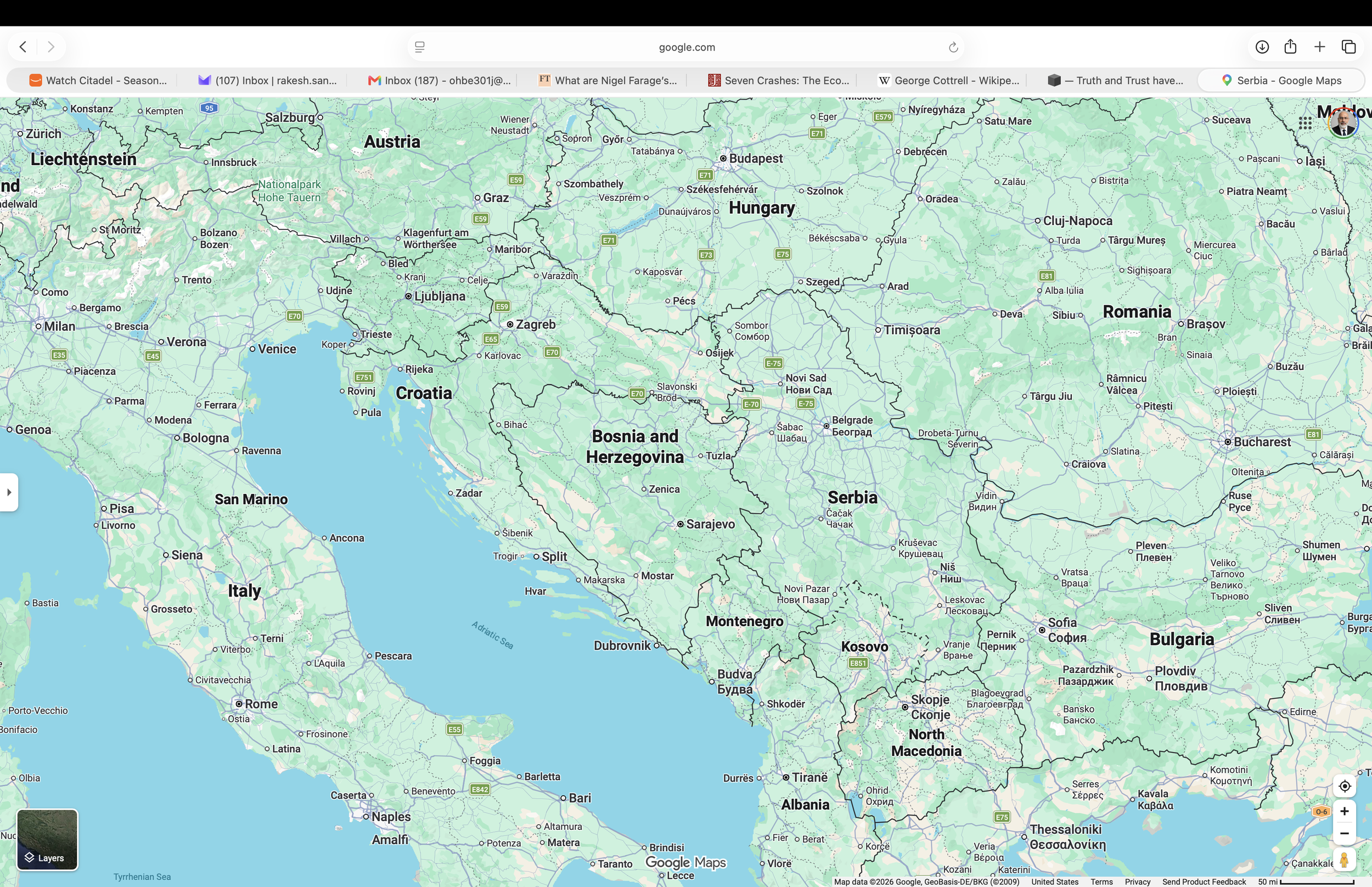This screenshot has height=887, width=1372.
Task: Select the San Marino label
Action: pyautogui.click(x=251, y=499)
